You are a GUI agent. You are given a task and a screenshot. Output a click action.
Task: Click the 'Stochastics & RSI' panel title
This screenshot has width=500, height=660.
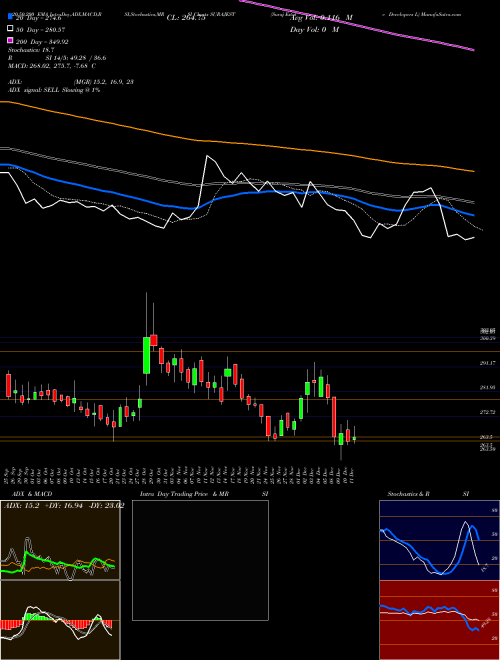(428, 494)
